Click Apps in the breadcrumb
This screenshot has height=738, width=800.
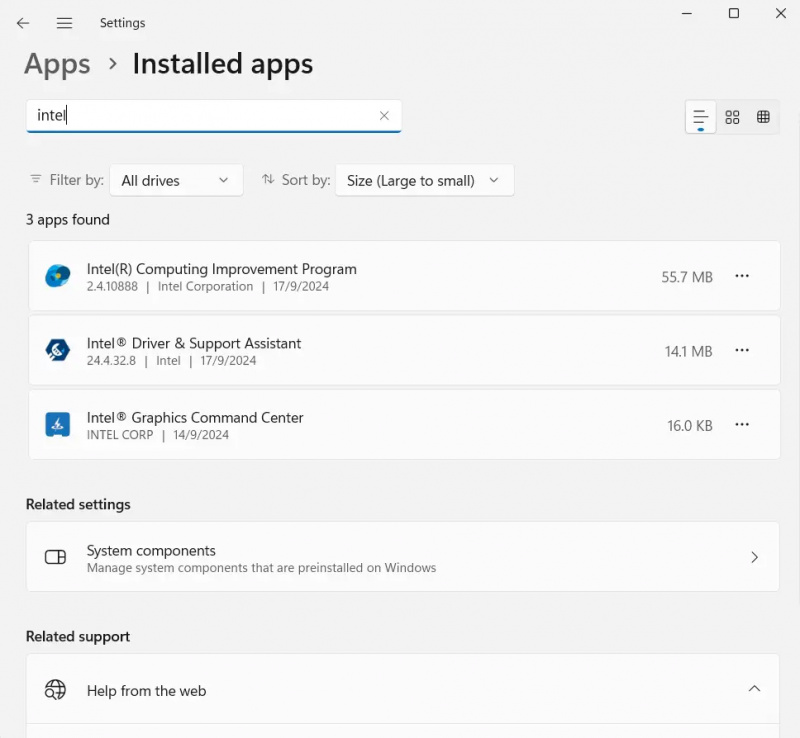pos(57,65)
